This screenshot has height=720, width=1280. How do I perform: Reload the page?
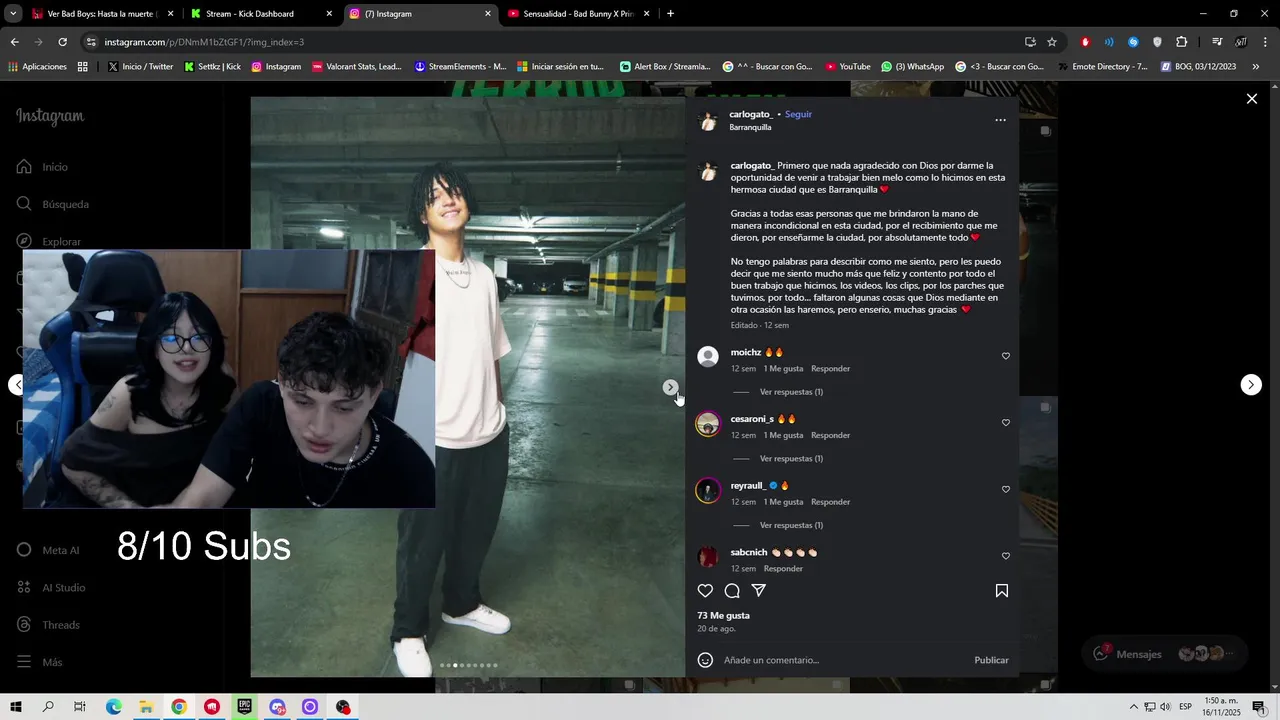point(62,42)
